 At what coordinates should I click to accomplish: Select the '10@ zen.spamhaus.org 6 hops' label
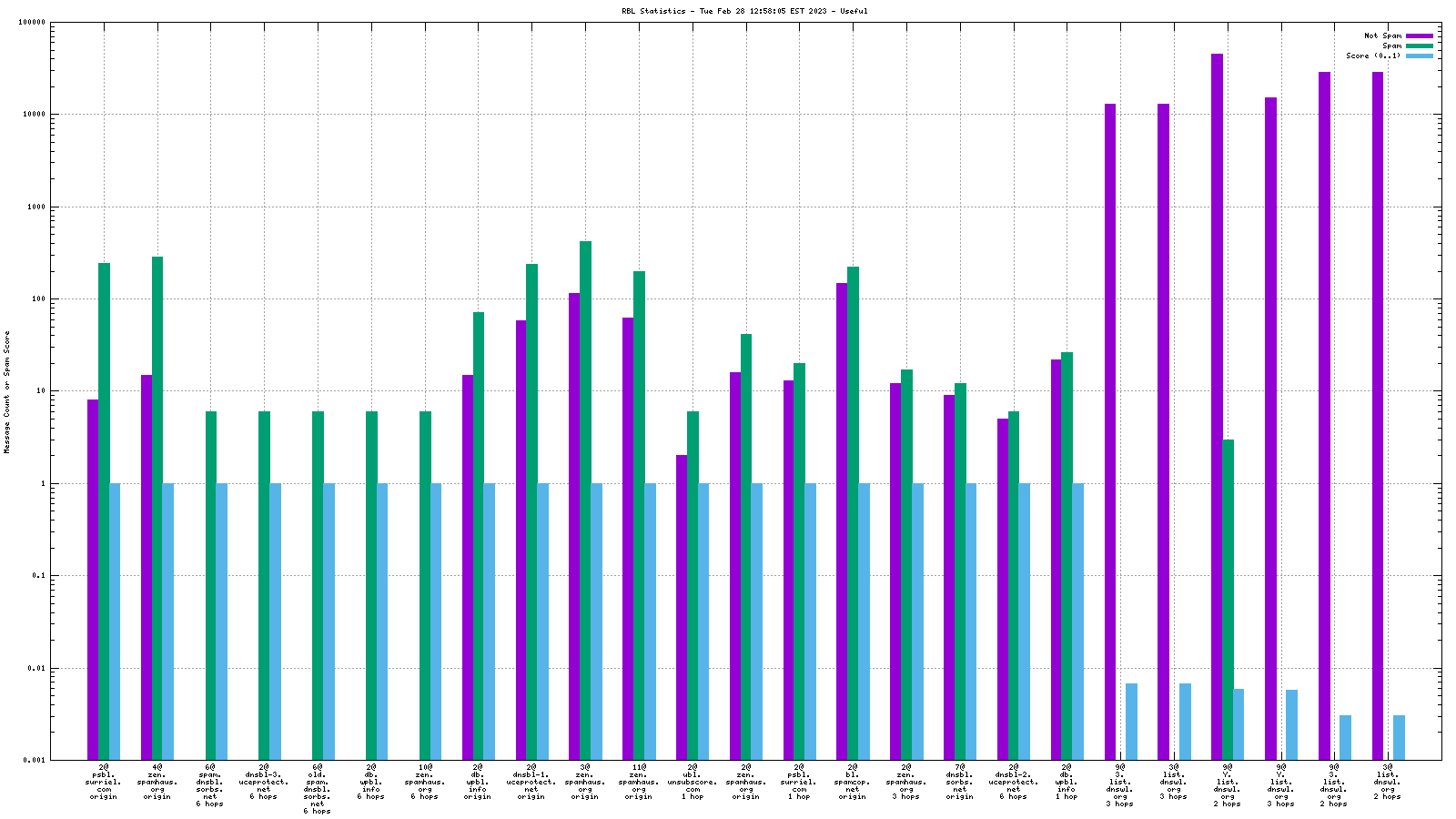coord(424,782)
